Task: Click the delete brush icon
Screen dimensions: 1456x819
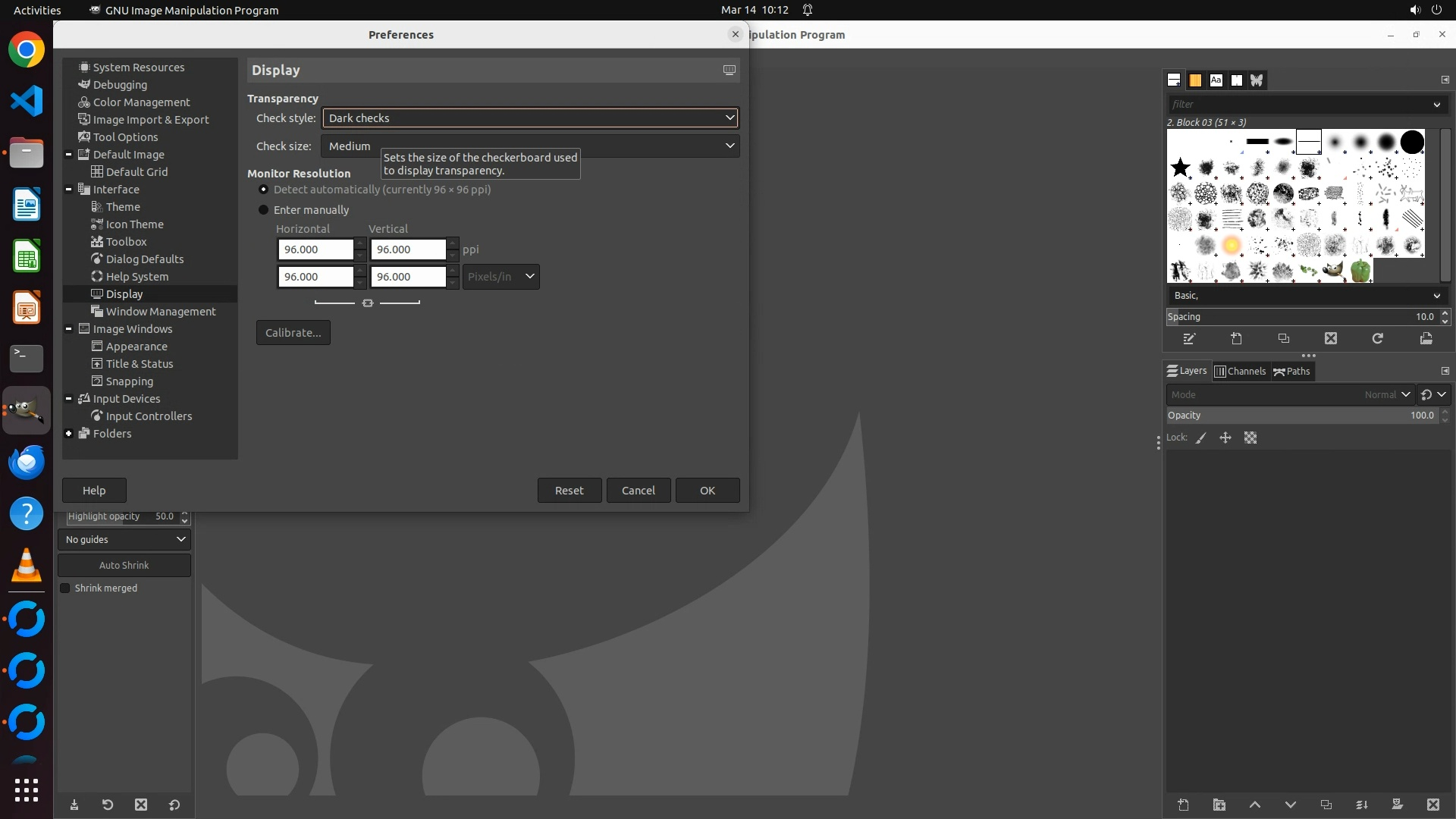Action: [1331, 339]
